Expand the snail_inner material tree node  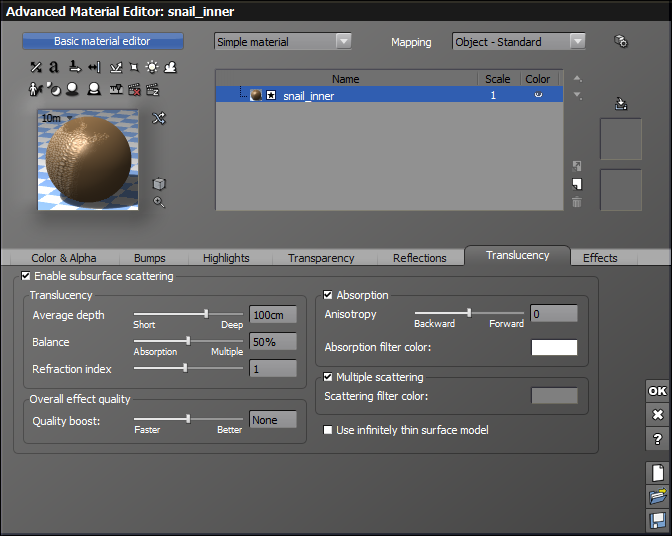[271, 96]
